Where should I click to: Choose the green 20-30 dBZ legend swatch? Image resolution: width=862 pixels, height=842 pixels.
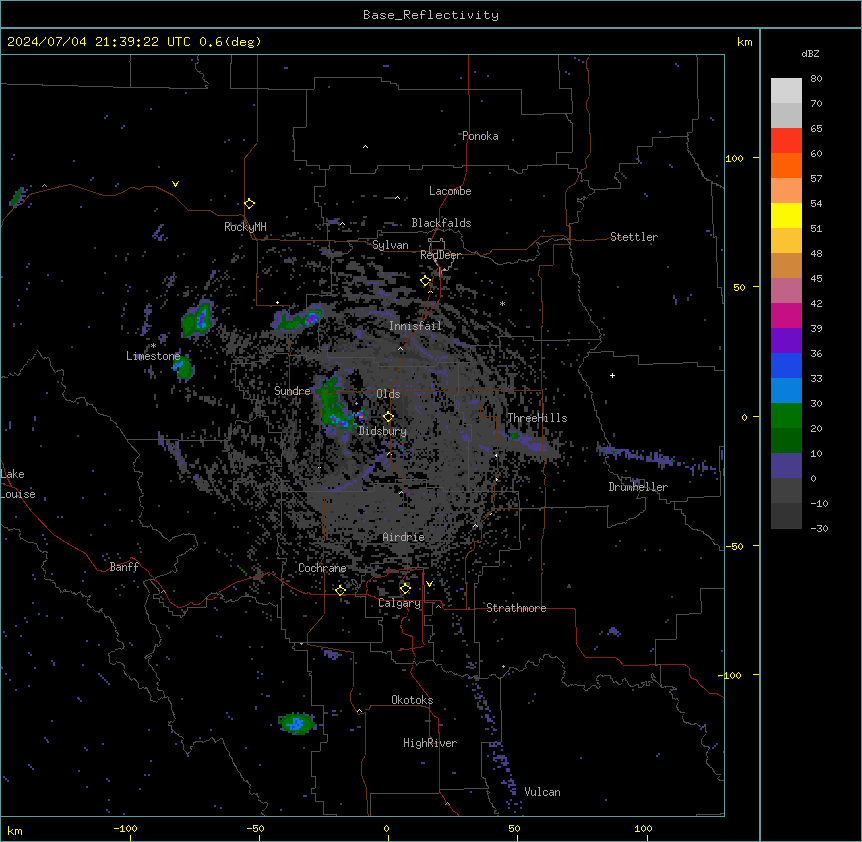click(x=786, y=416)
